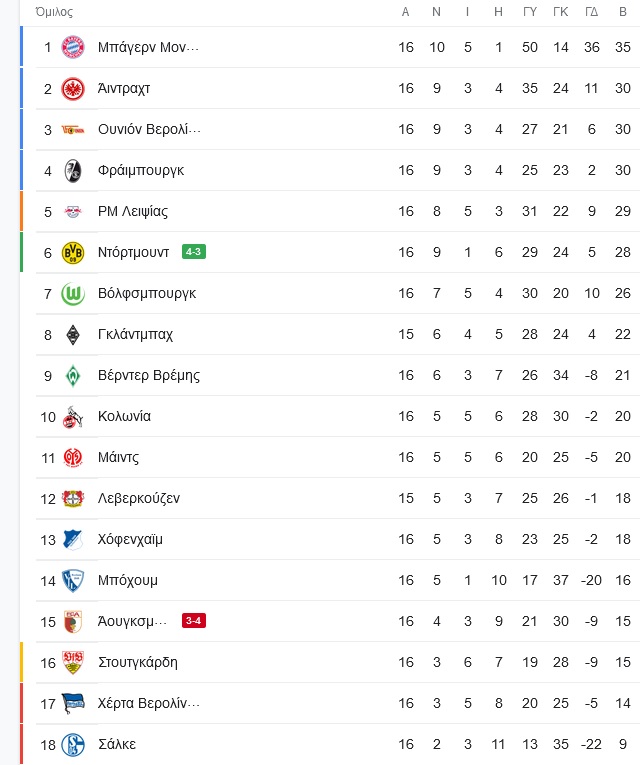Click the Köln goat crest

(x=73, y=417)
